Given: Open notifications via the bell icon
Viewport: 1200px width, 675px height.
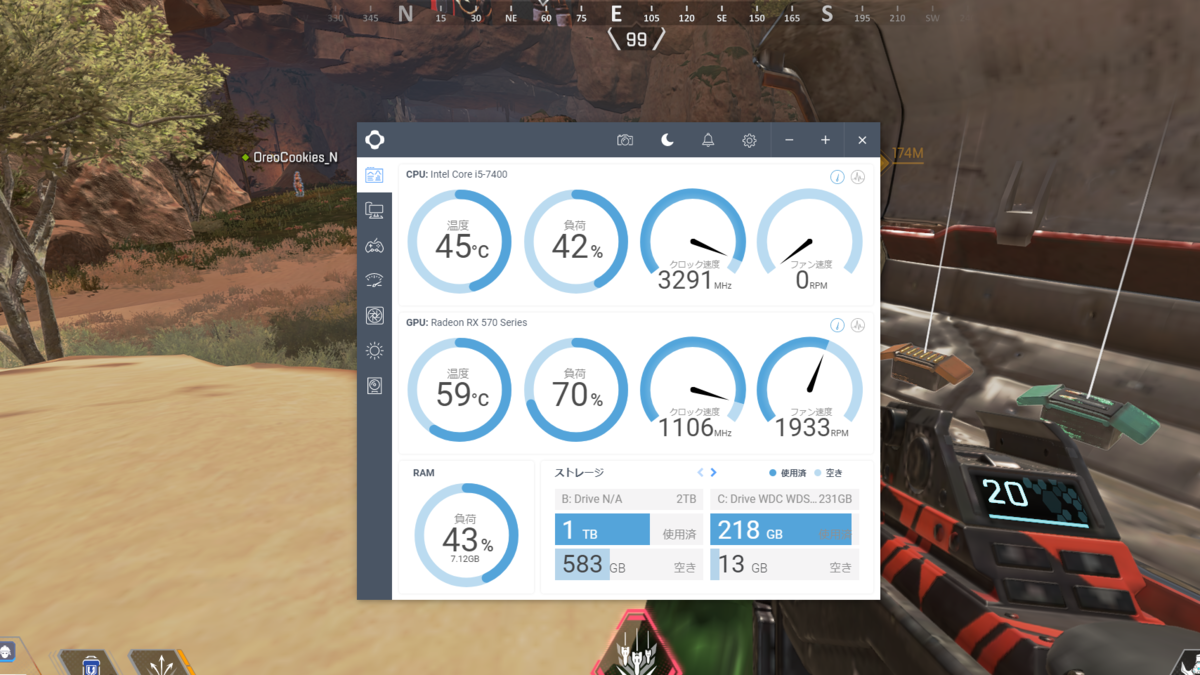Looking at the screenshot, I should click(x=708, y=140).
